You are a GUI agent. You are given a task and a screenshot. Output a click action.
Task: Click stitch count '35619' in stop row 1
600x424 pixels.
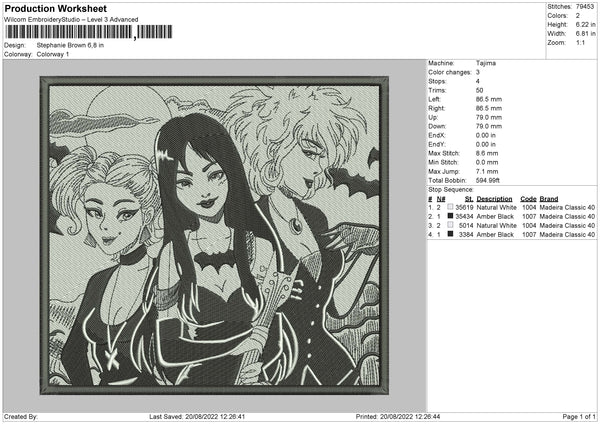point(465,207)
